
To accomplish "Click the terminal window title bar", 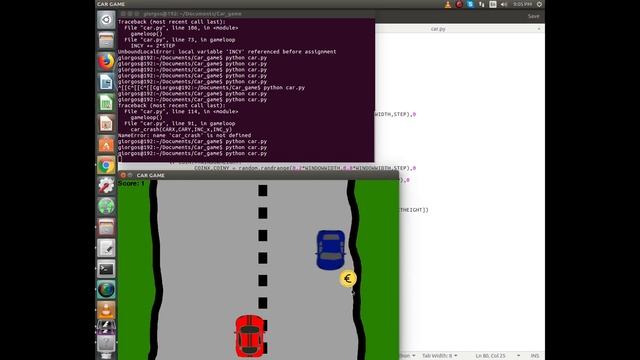I will (247, 13).
